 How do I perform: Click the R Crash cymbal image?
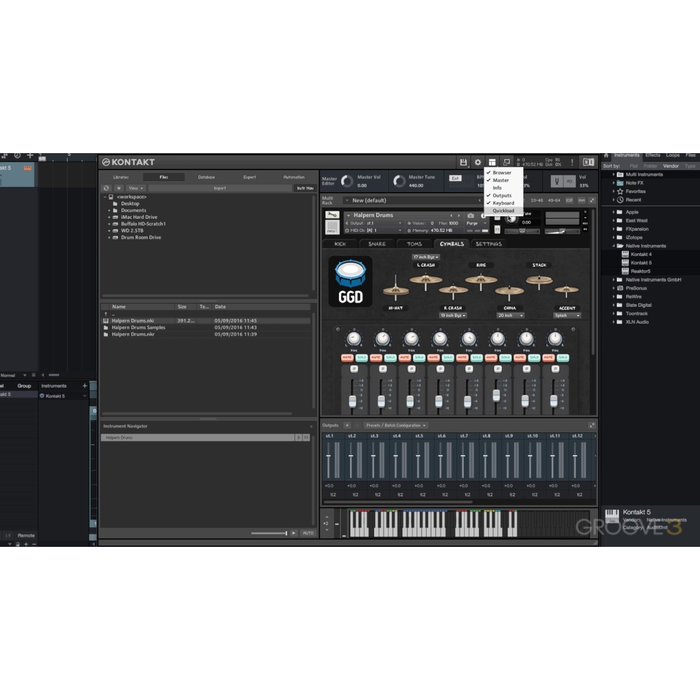click(453, 292)
